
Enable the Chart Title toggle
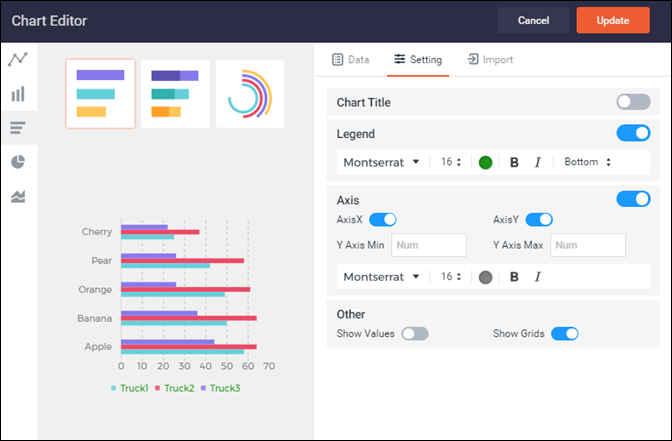[x=633, y=102]
